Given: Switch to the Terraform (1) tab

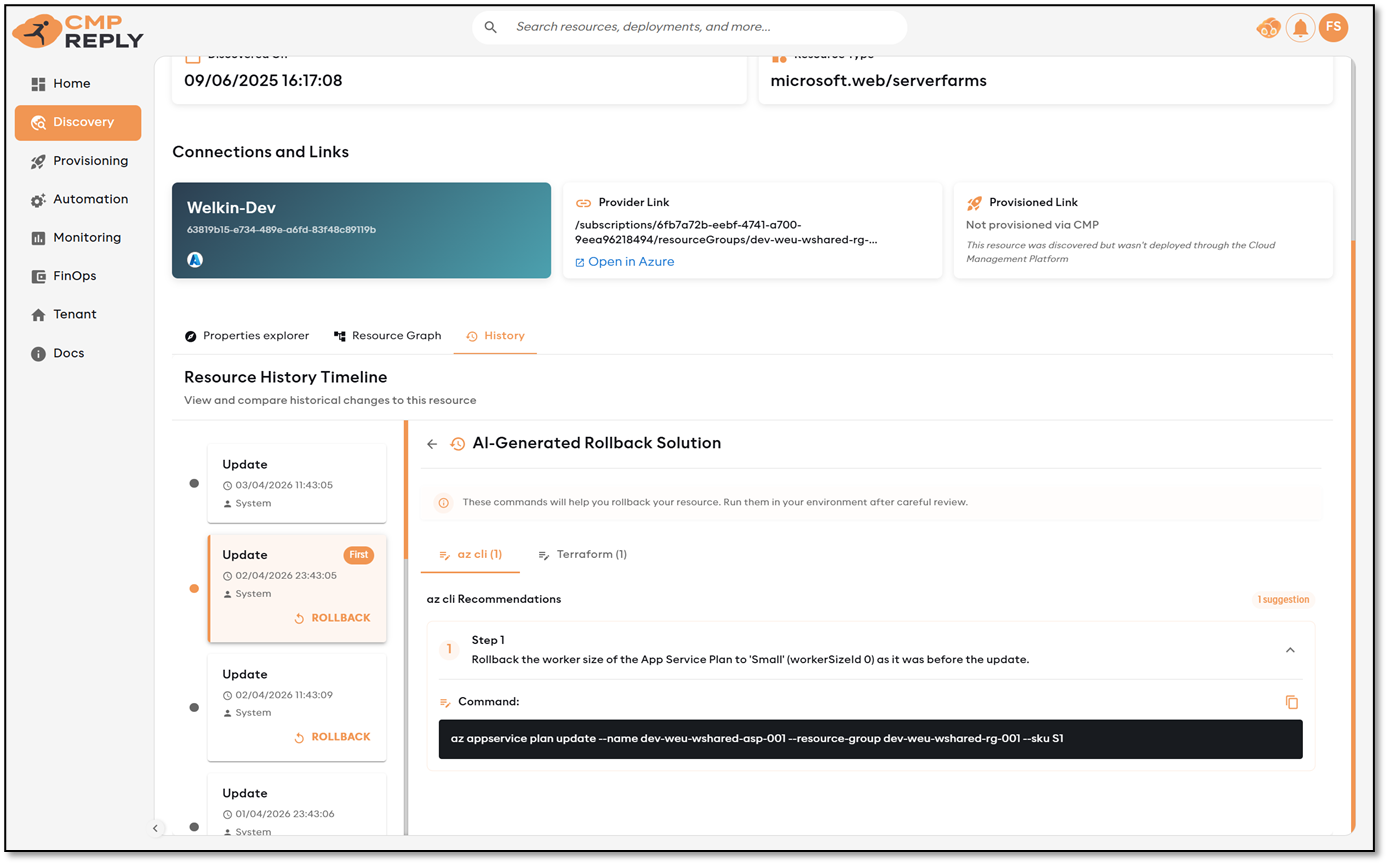Looking at the screenshot, I should click(x=582, y=554).
